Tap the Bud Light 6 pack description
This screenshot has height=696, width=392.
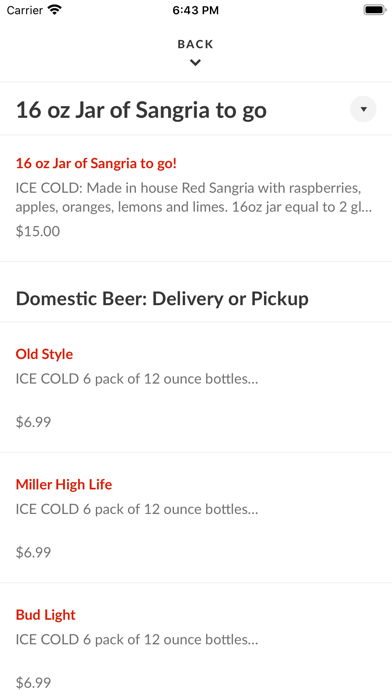click(137, 640)
